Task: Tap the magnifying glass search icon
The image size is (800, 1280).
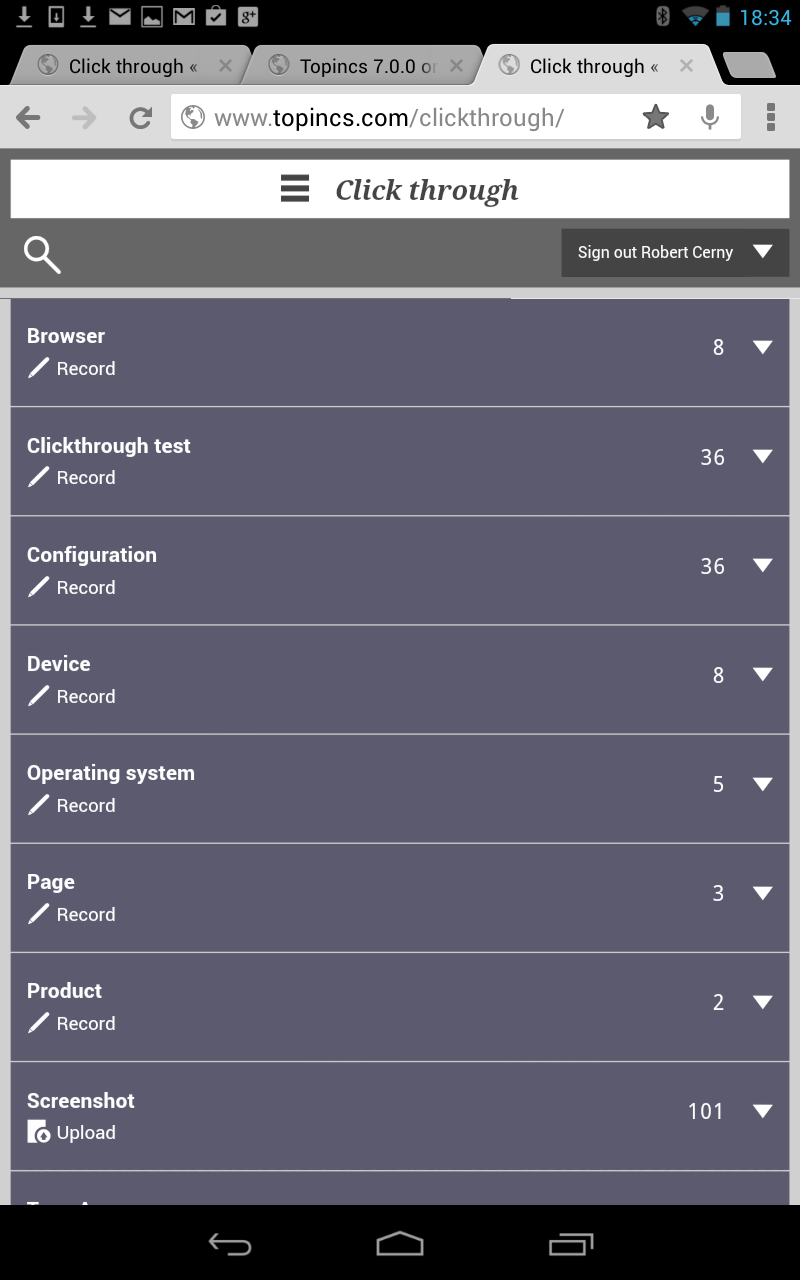Action: [42, 255]
